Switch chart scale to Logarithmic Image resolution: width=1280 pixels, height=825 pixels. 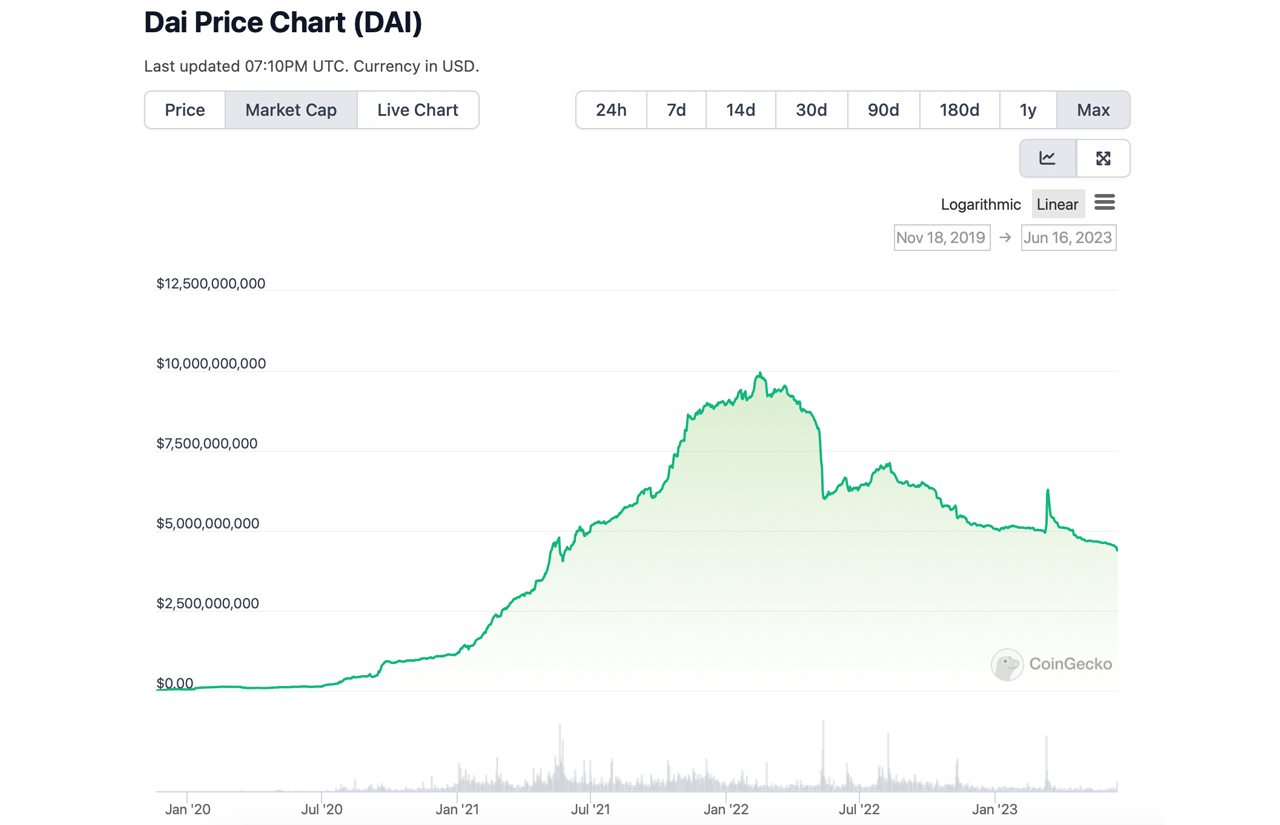[x=980, y=204]
